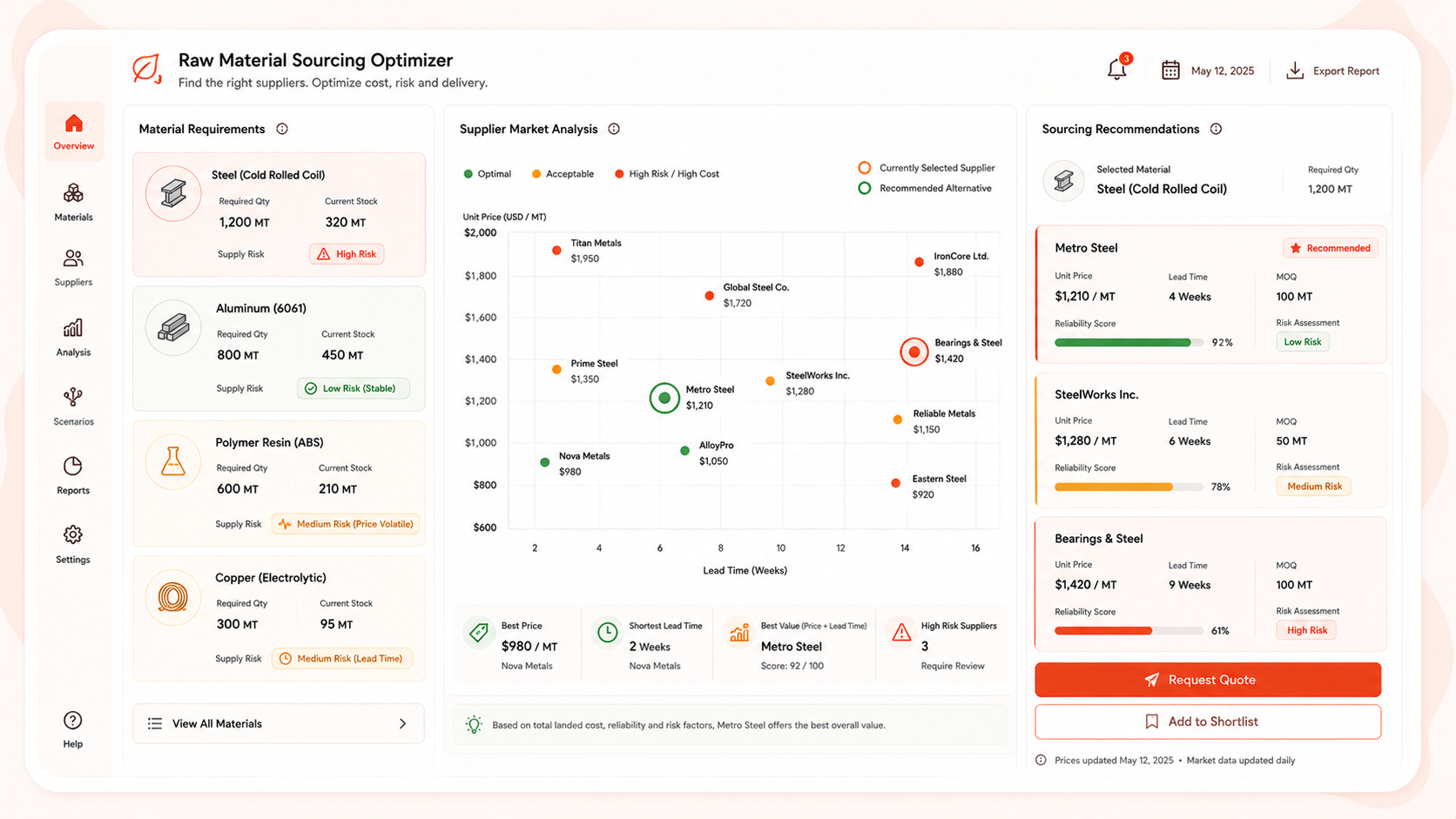Image resolution: width=1456 pixels, height=819 pixels.
Task: Click Bearings & Steel reliability bar
Action: [1129, 631]
